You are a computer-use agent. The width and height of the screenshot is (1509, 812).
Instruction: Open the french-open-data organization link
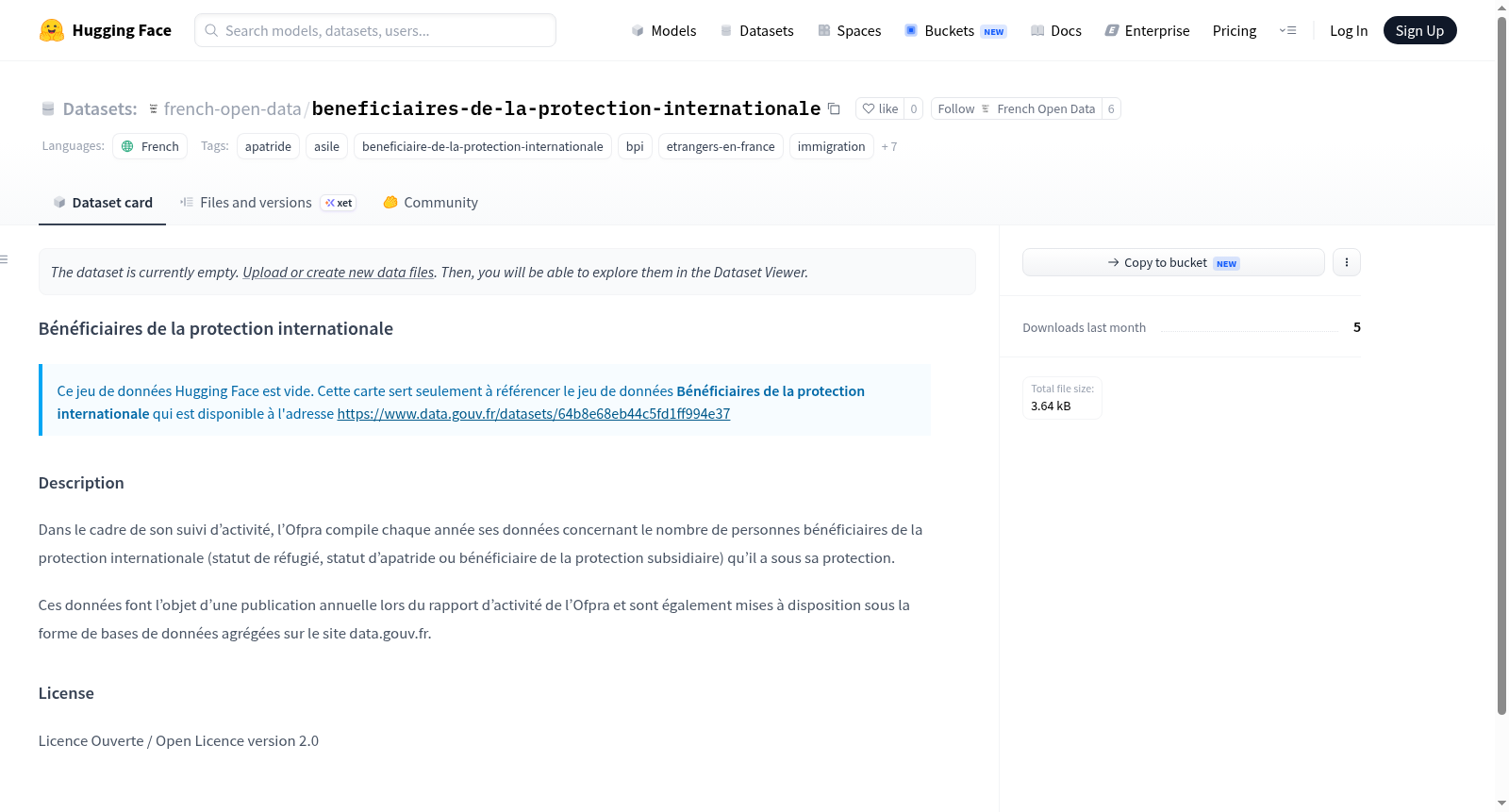pos(232,109)
